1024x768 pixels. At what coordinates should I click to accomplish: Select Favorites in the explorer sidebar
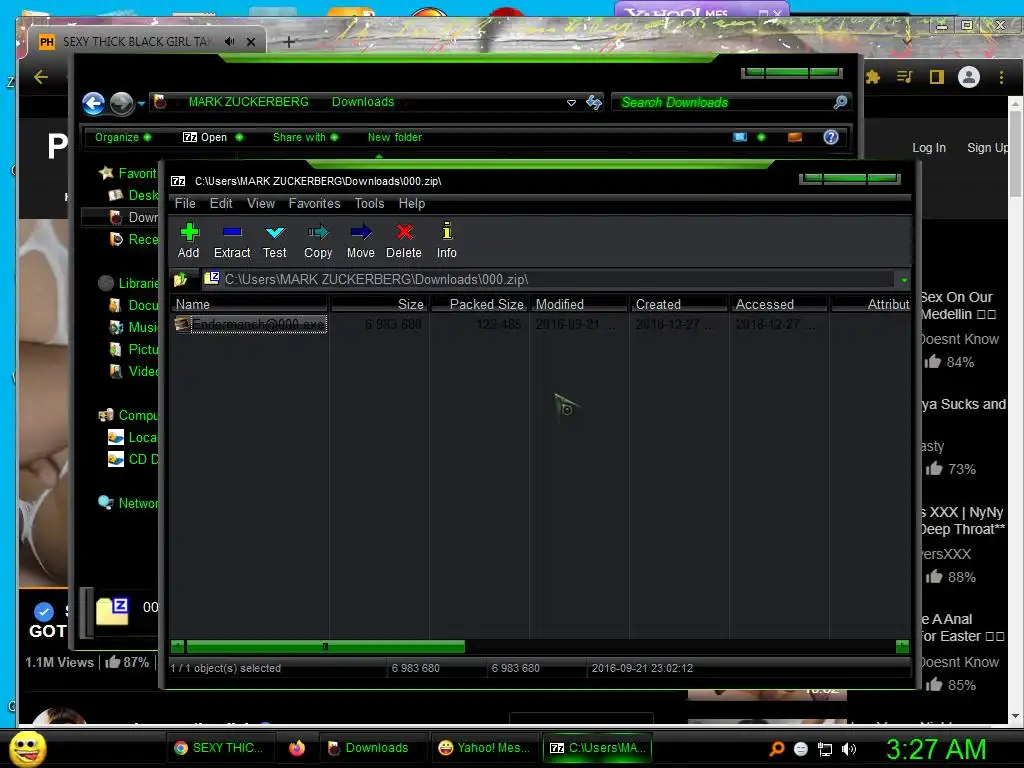(128, 173)
